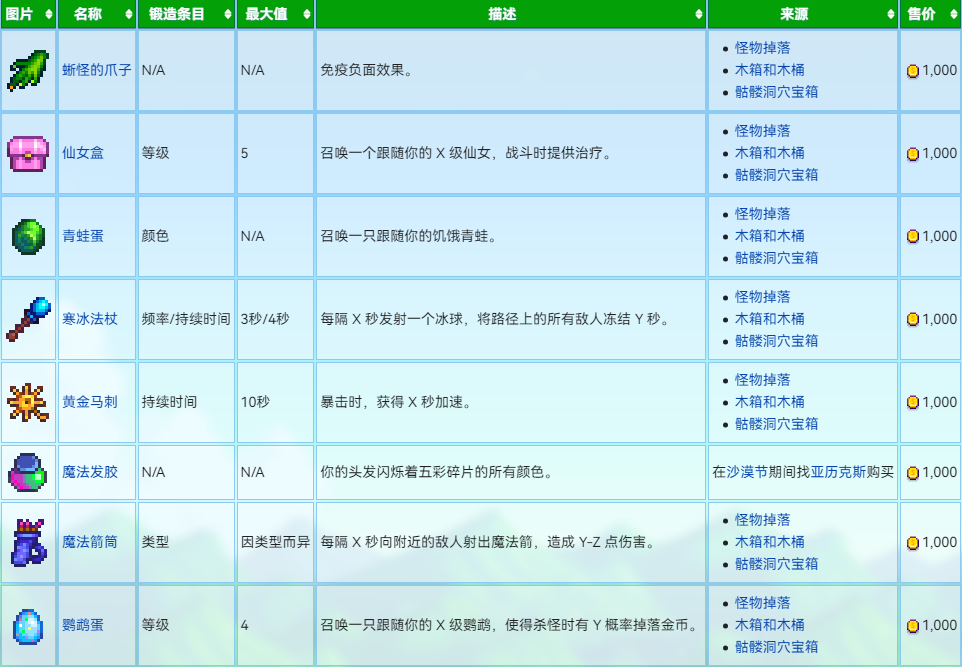This screenshot has width=962, height=667.
Task: Sort the table by 售价 column
Action: [930, 14]
